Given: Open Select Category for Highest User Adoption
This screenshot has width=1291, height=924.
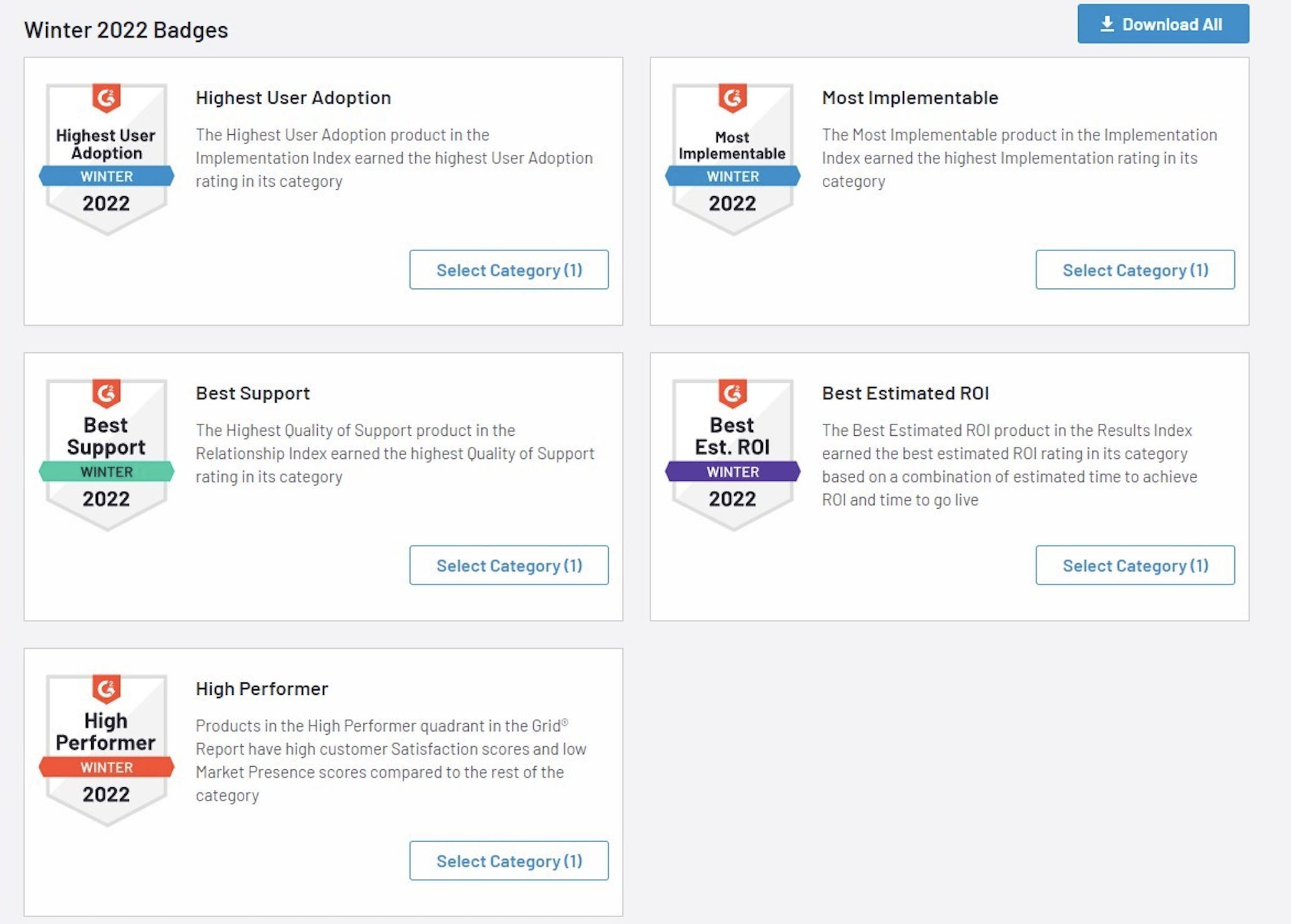Looking at the screenshot, I should coord(509,270).
